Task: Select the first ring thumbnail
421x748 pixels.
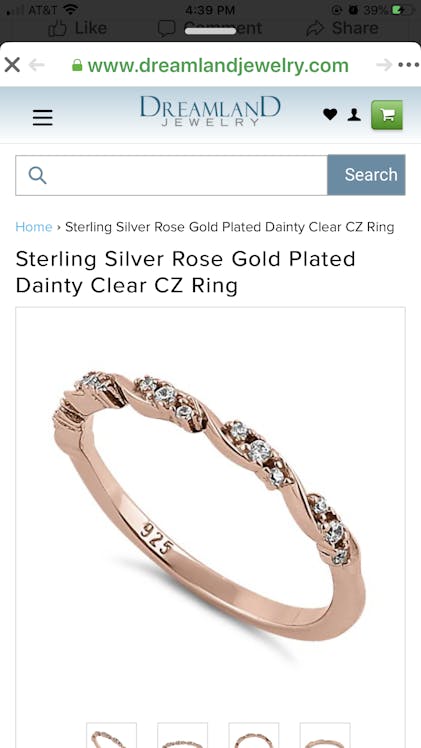Action: 112,735
